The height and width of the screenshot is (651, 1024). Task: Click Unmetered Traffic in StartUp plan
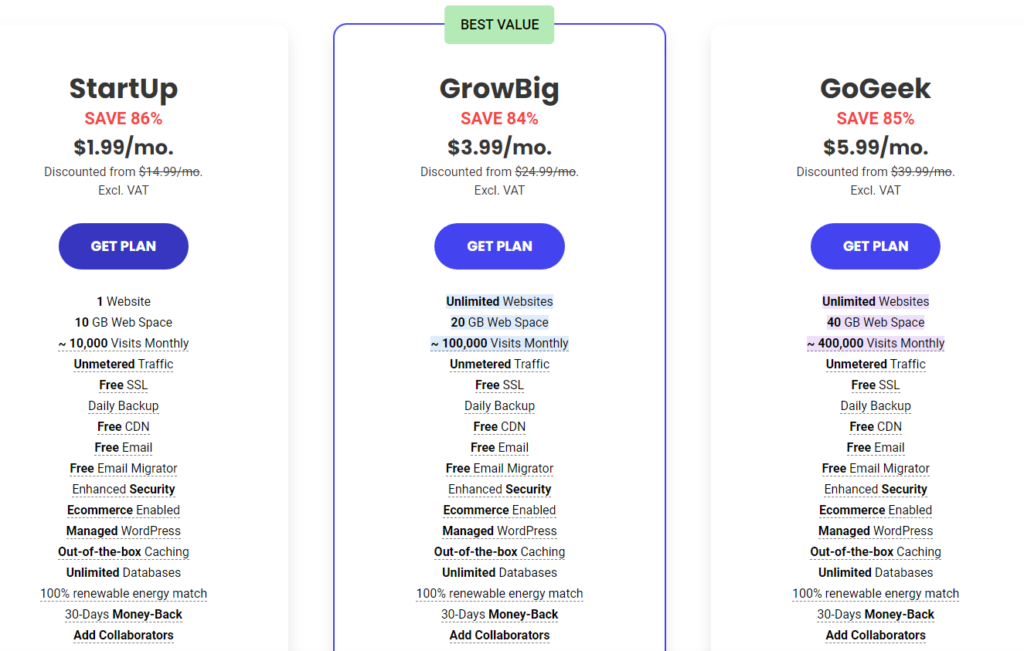pos(123,364)
